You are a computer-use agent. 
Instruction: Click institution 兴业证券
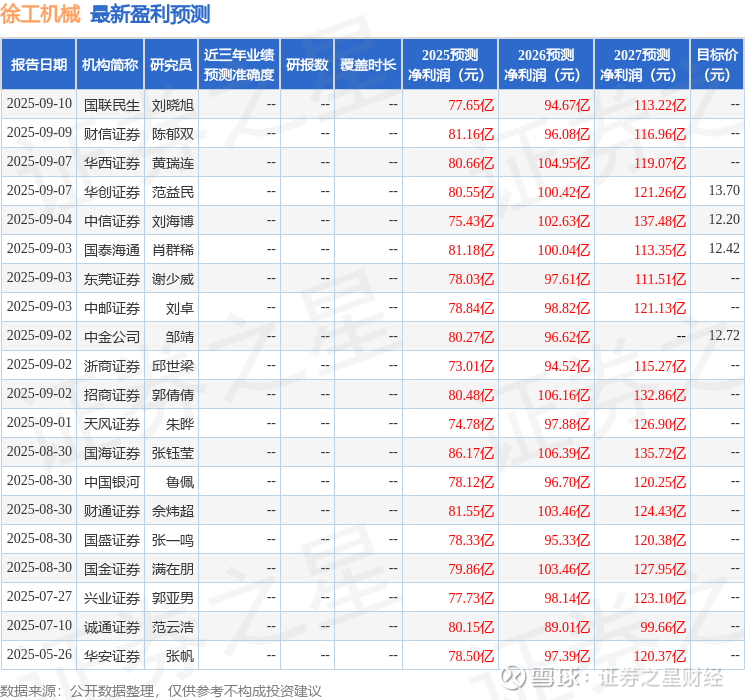pos(112,598)
